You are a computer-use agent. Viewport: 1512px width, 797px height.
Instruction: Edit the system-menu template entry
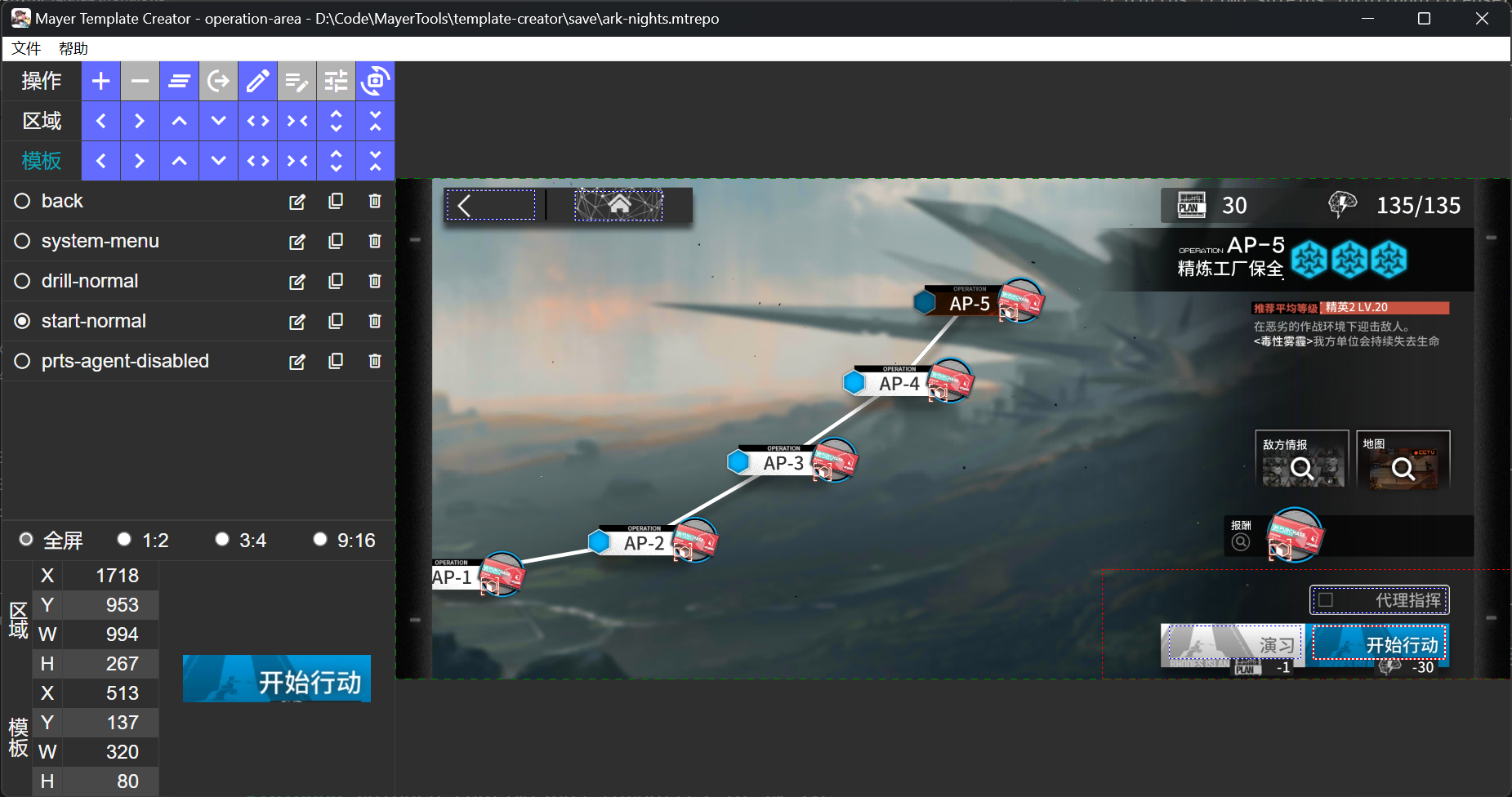(297, 242)
